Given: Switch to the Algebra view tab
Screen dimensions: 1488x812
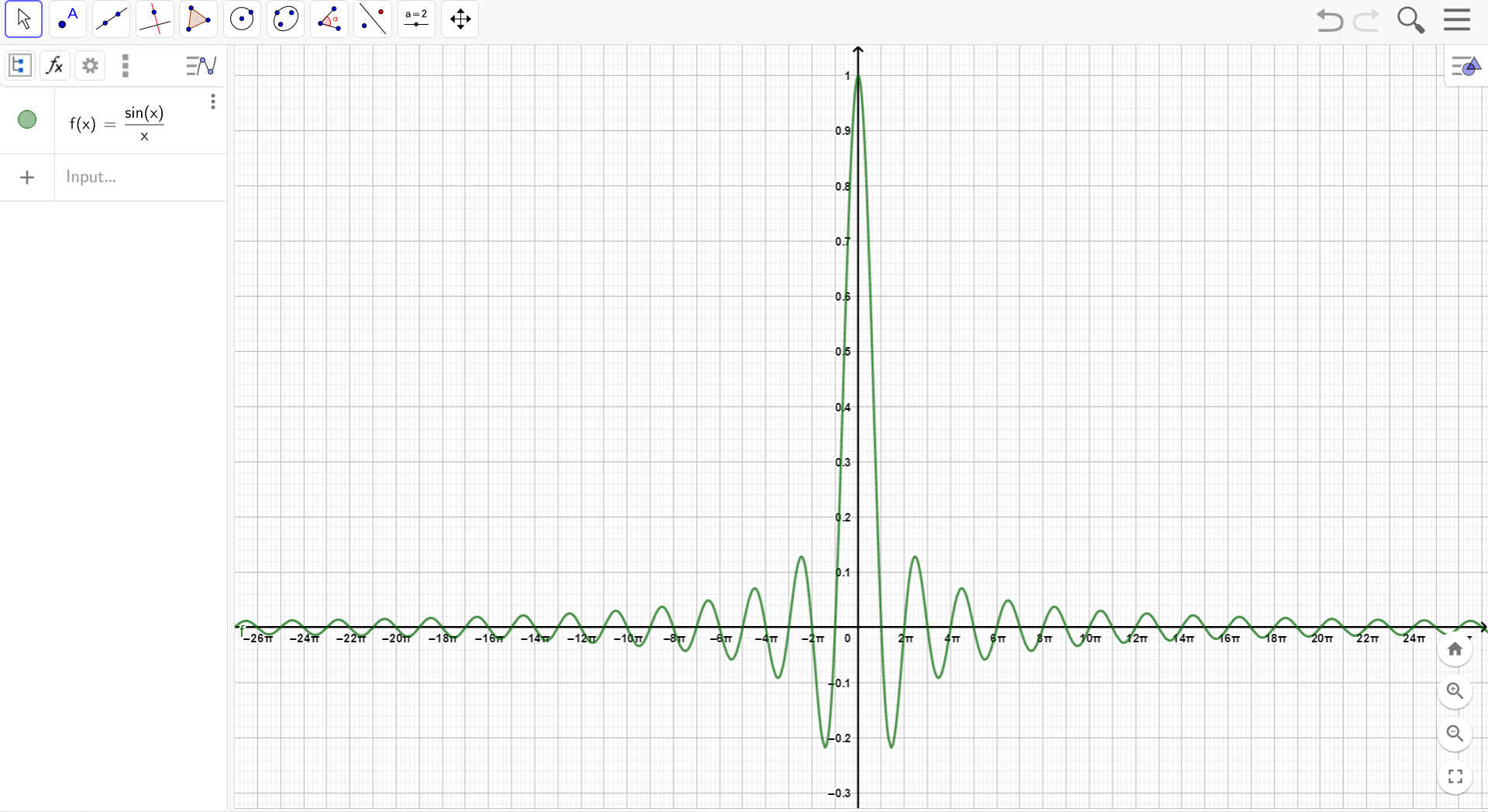Looking at the screenshot, I should (19, 66).
